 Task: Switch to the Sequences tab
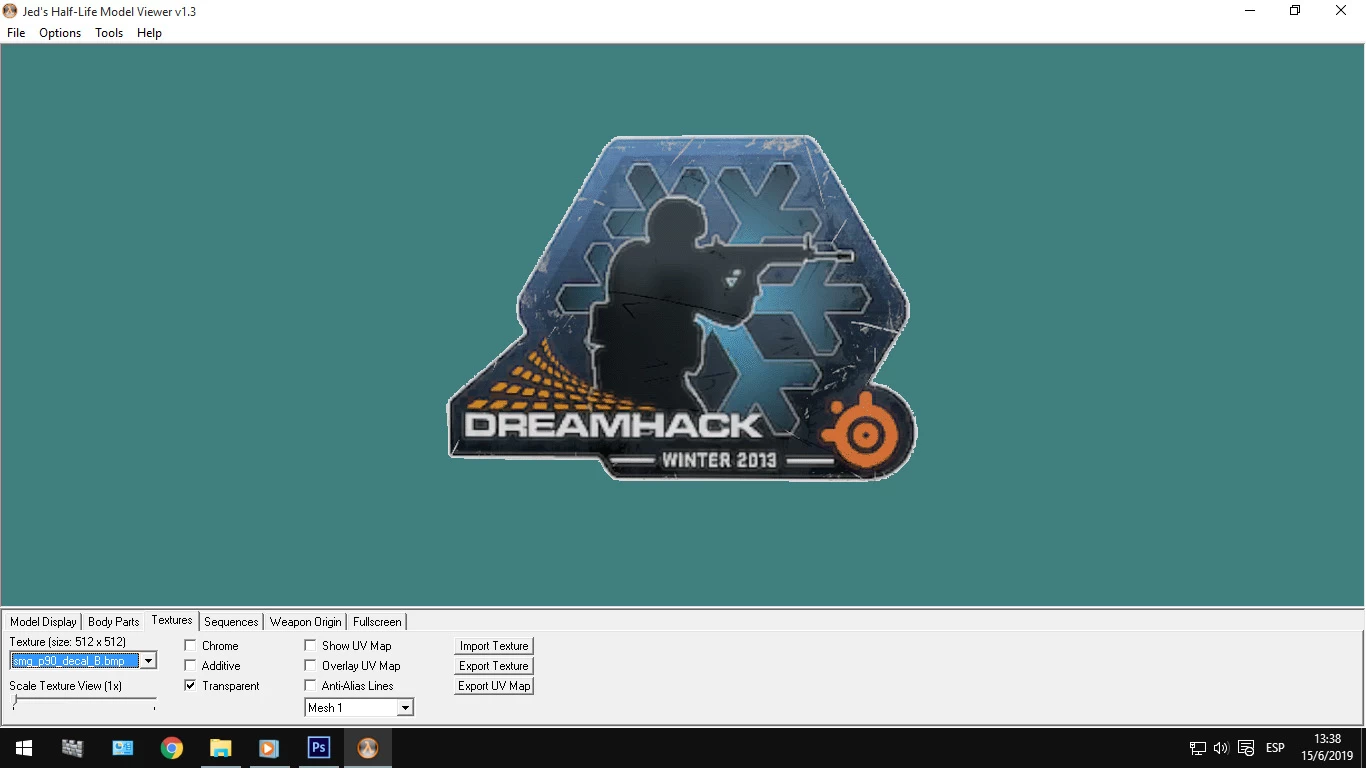coord(231,622)
